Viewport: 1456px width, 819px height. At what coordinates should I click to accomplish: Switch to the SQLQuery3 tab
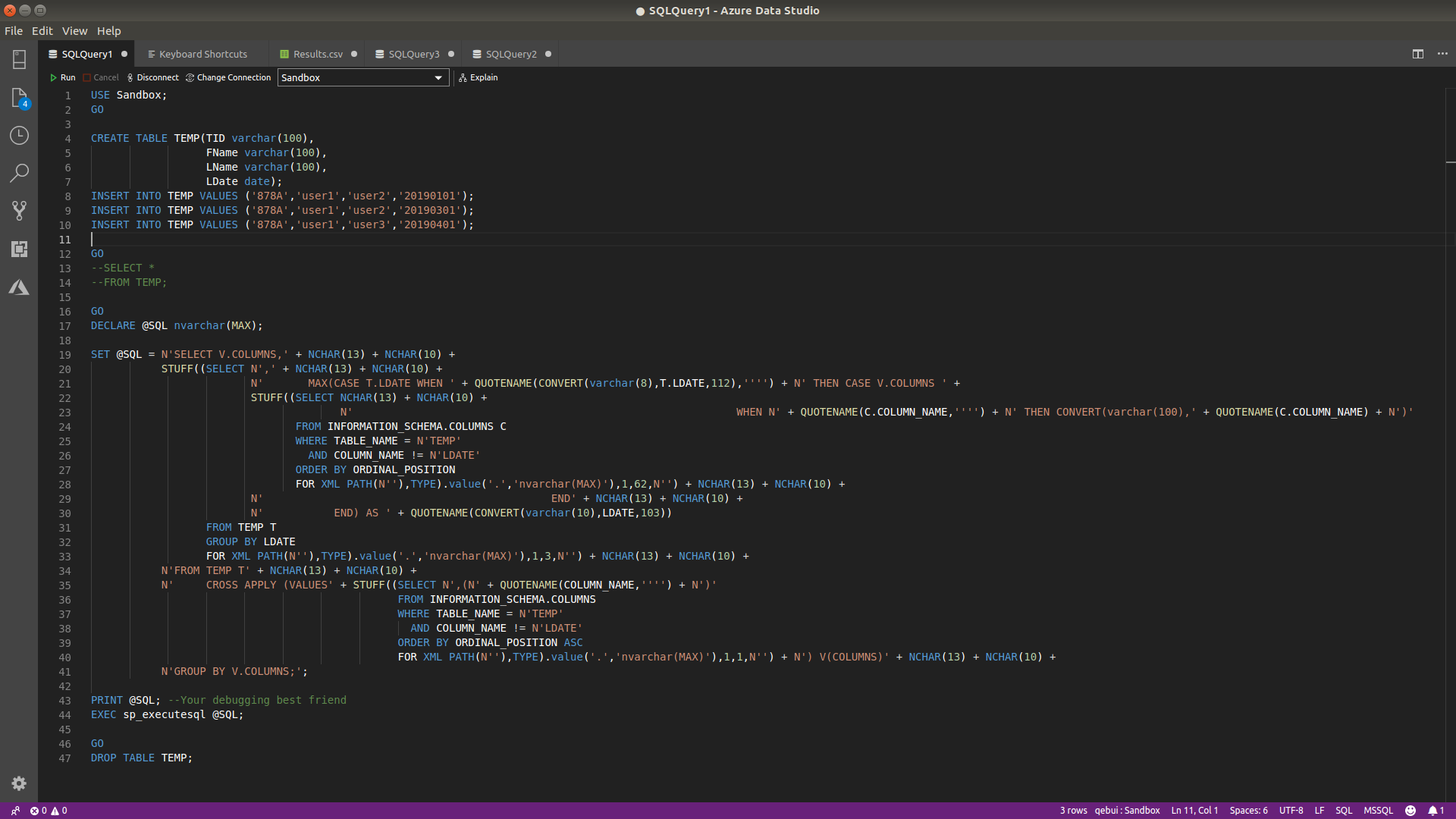[x=413, y=54]
